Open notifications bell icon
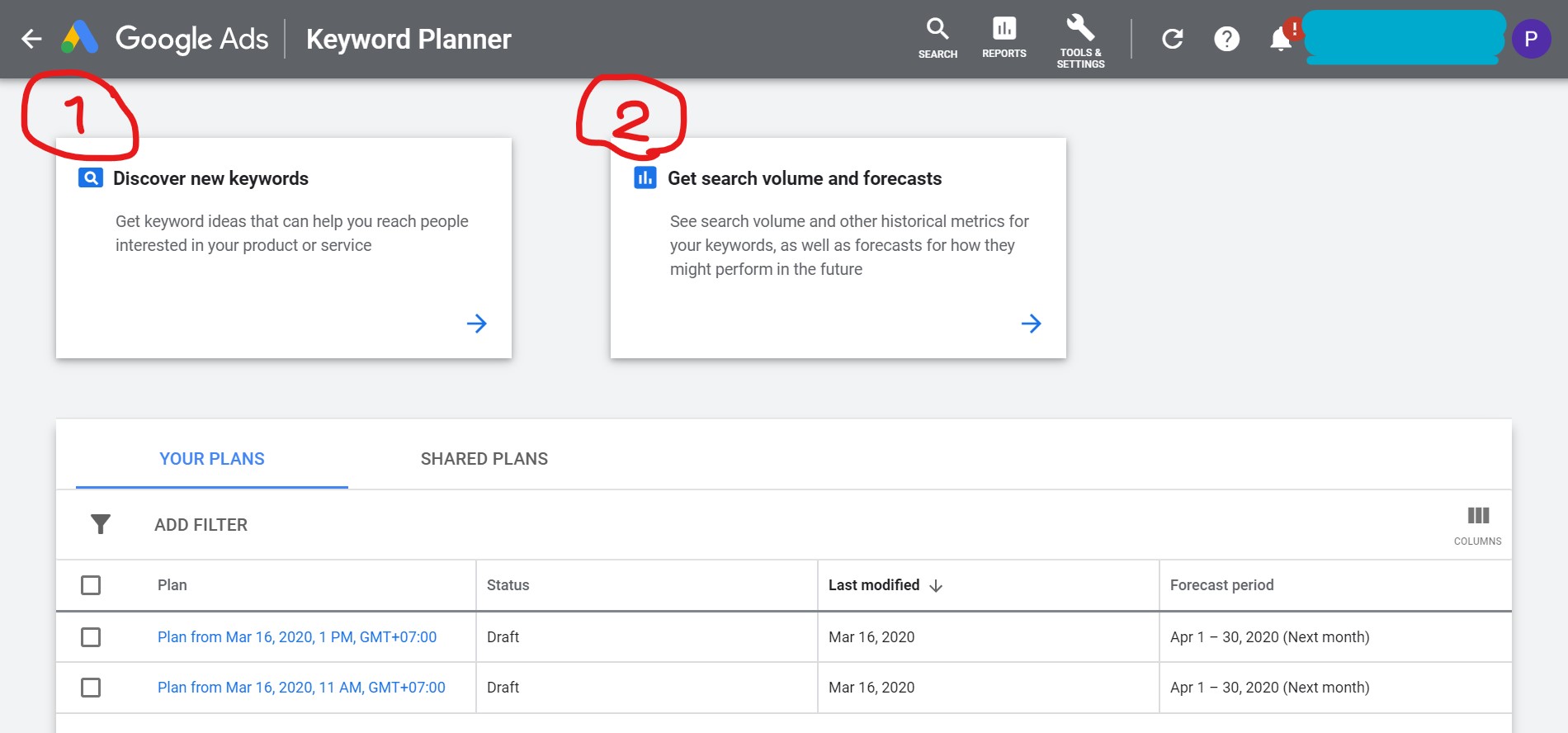1568x733 pixels. (1280, 39)
